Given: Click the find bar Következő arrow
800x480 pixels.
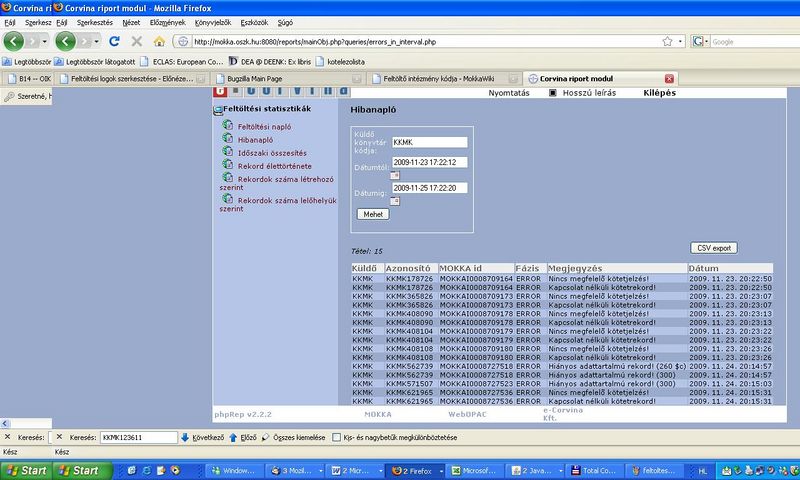Looking at the screenshot, I should click(185, 438).
